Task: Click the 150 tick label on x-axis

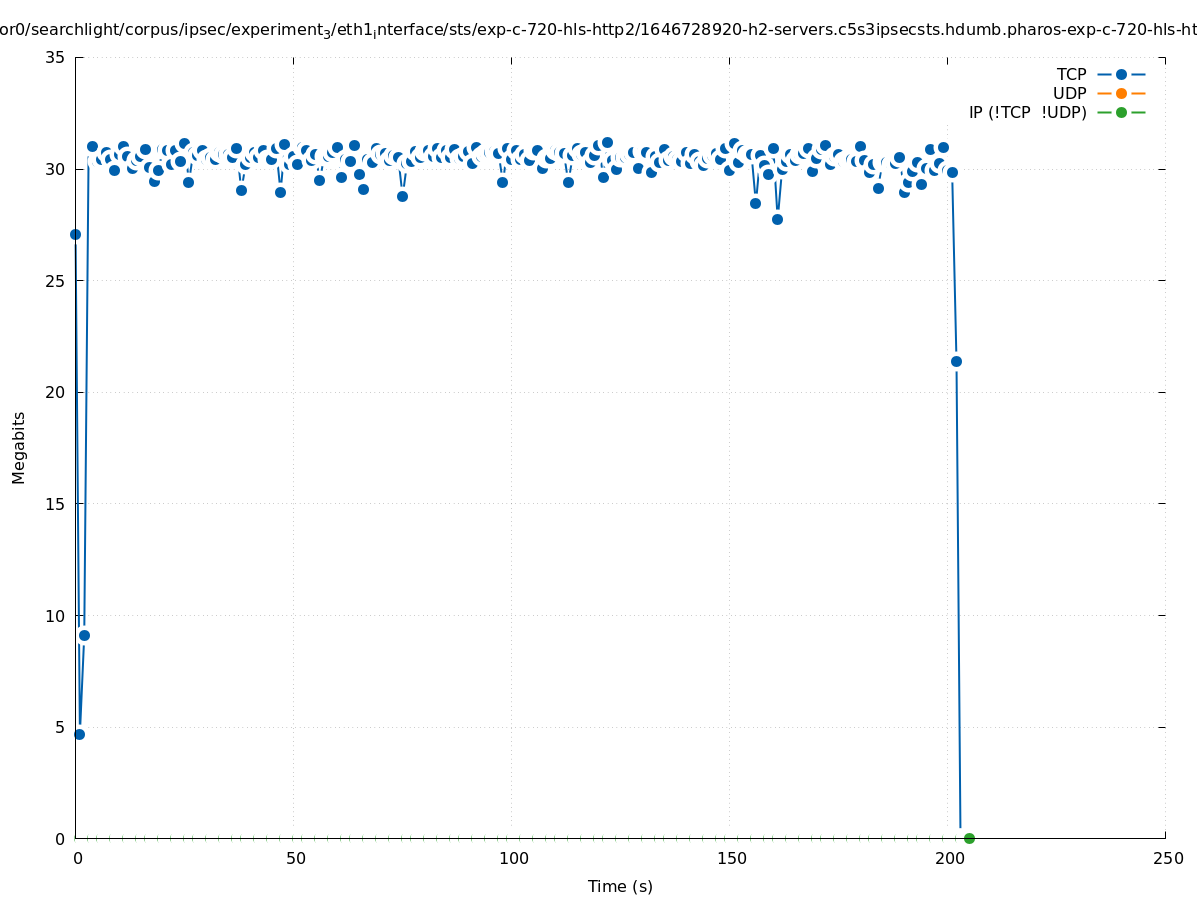Action: click(731, 858)
